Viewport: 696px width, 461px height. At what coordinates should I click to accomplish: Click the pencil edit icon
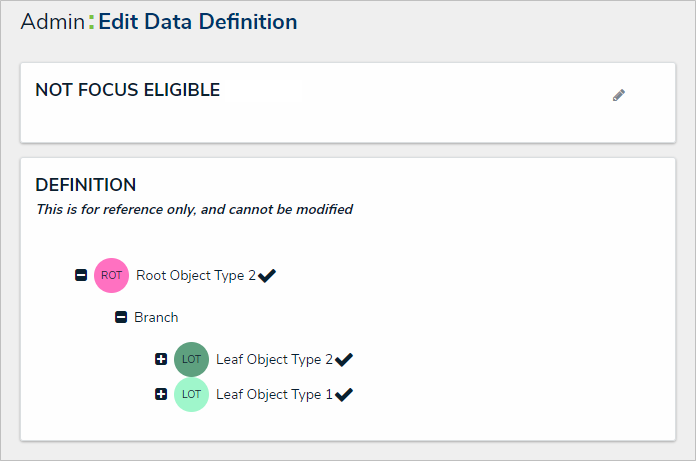619,95
